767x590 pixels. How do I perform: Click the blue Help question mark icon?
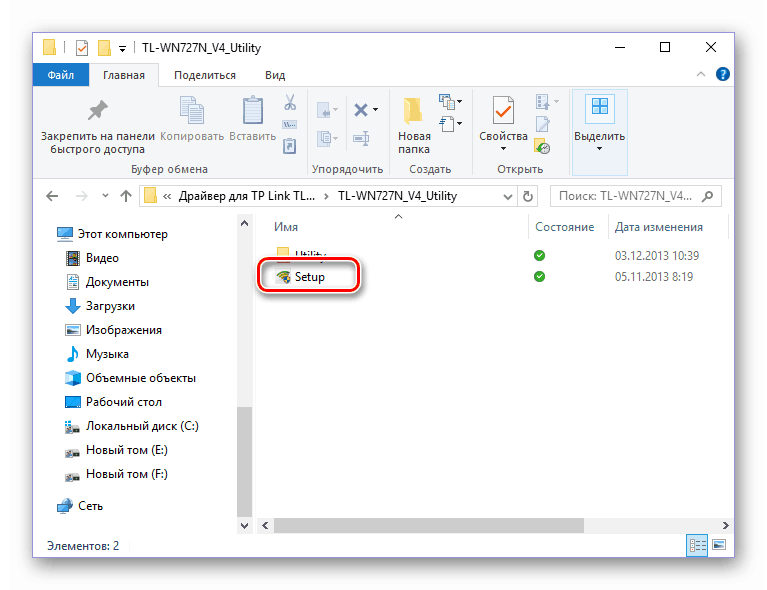pyautogui.click(x=722, y=74)
